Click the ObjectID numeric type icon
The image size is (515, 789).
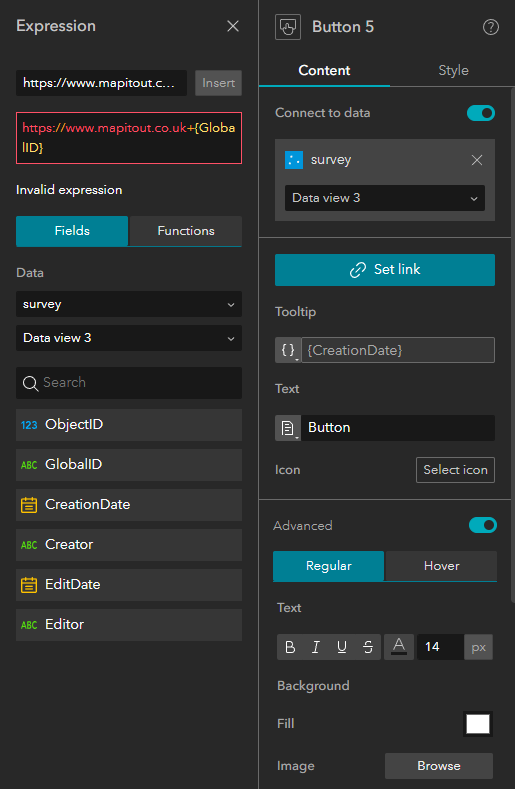click(29, 425)
